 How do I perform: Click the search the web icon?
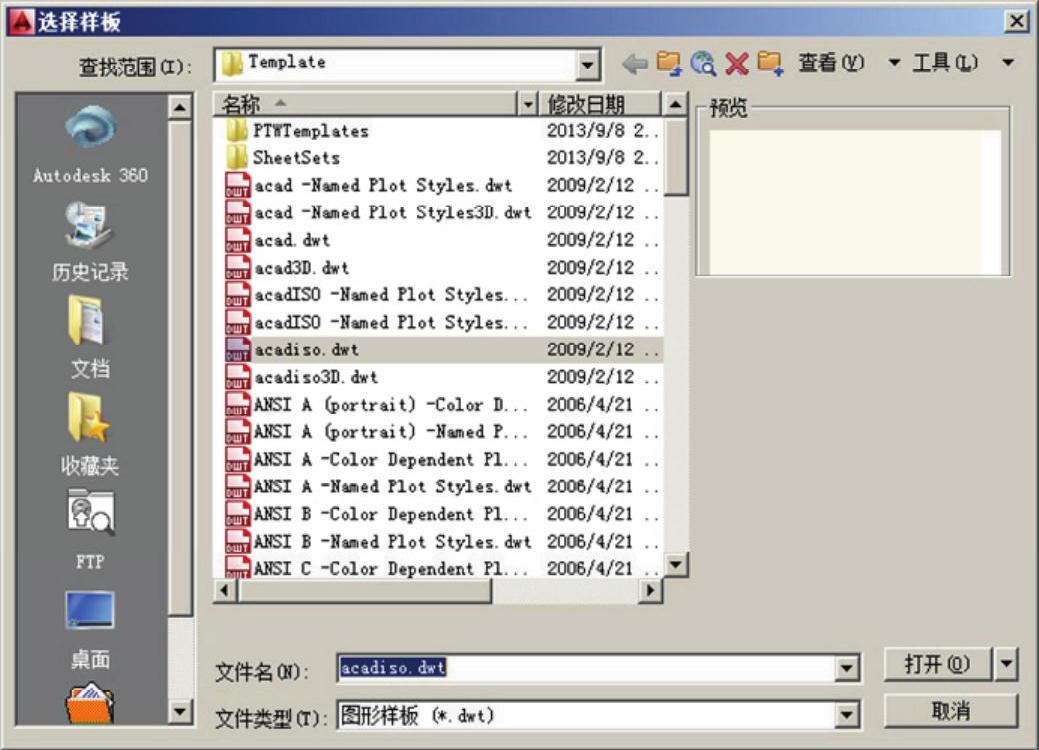pos(703,64)
